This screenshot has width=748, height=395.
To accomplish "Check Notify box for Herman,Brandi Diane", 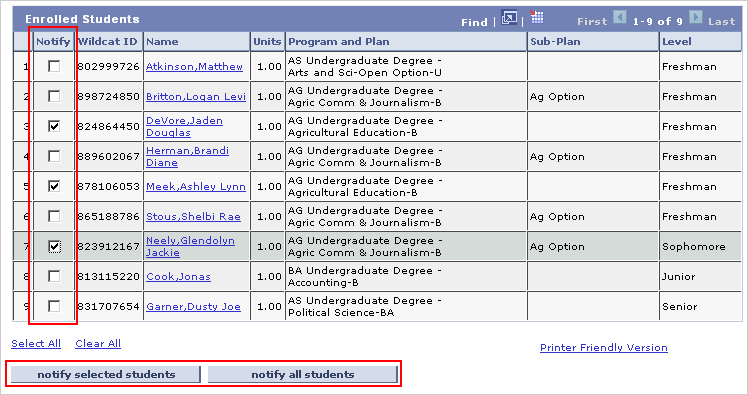I will tap(54, 156).
